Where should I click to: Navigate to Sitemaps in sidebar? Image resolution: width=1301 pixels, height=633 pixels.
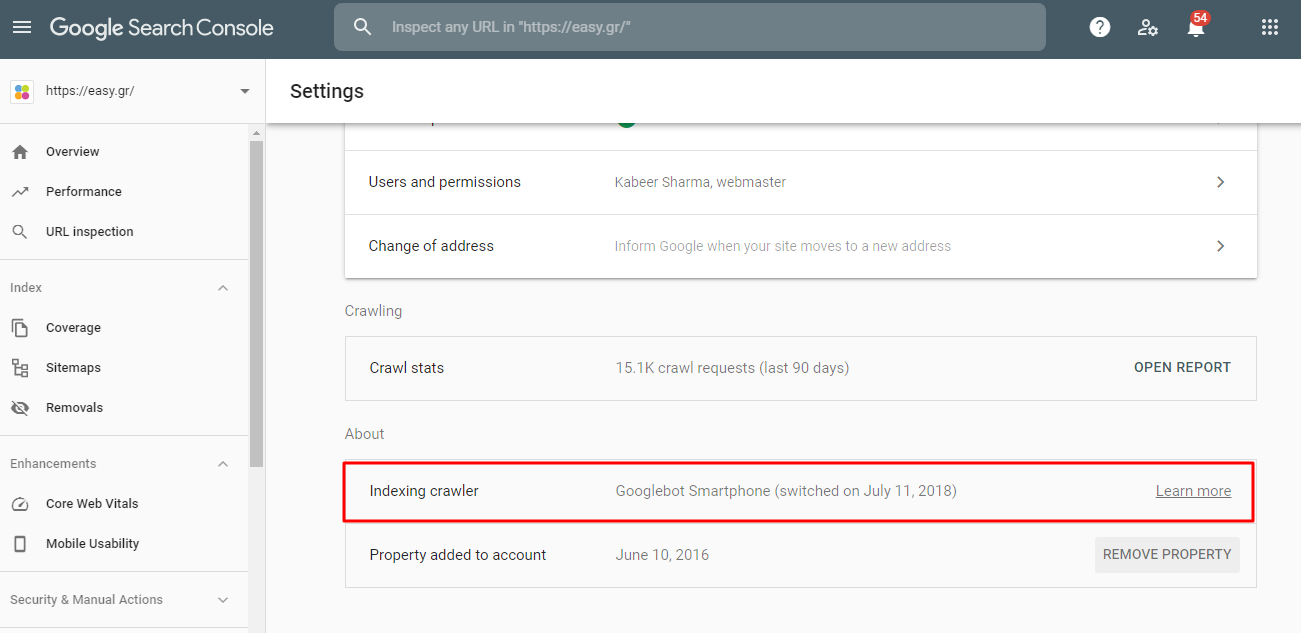[x=73, y=368]
